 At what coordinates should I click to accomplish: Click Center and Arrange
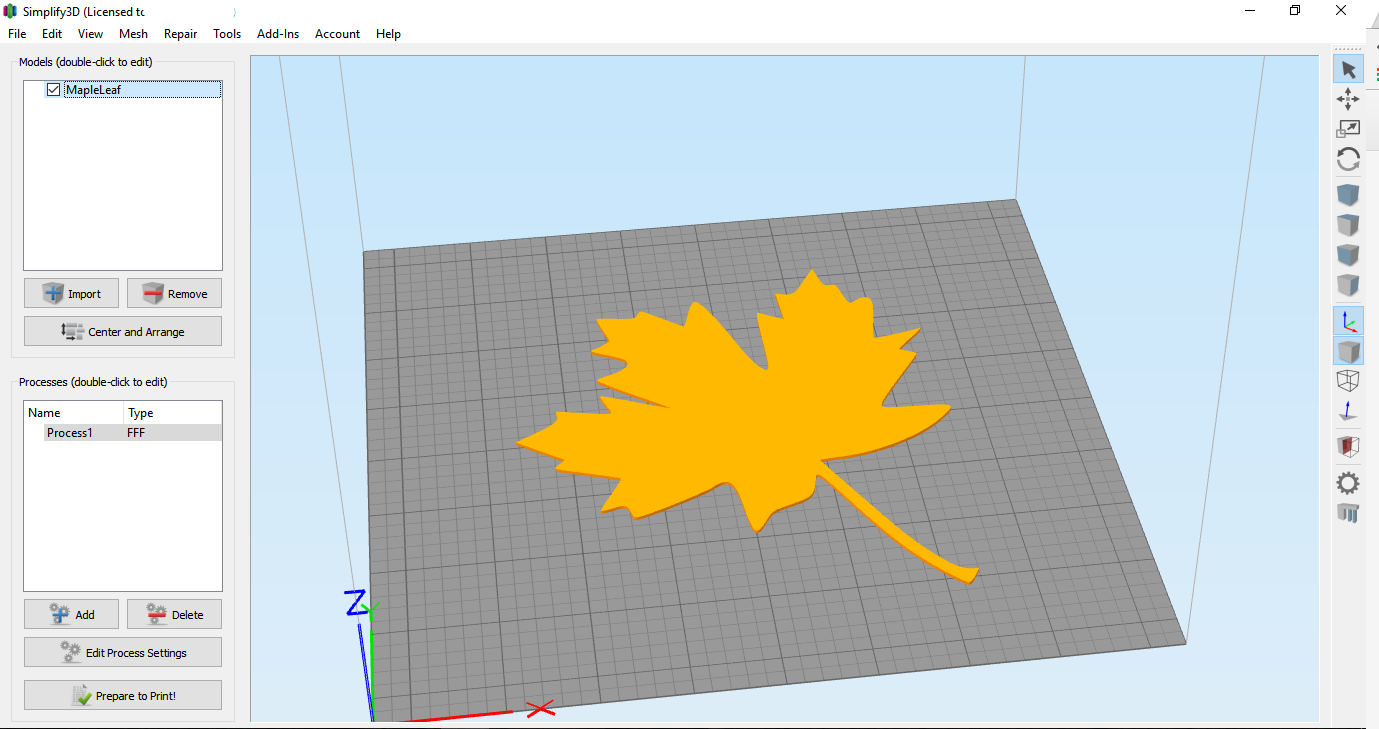tap(123, 331)
